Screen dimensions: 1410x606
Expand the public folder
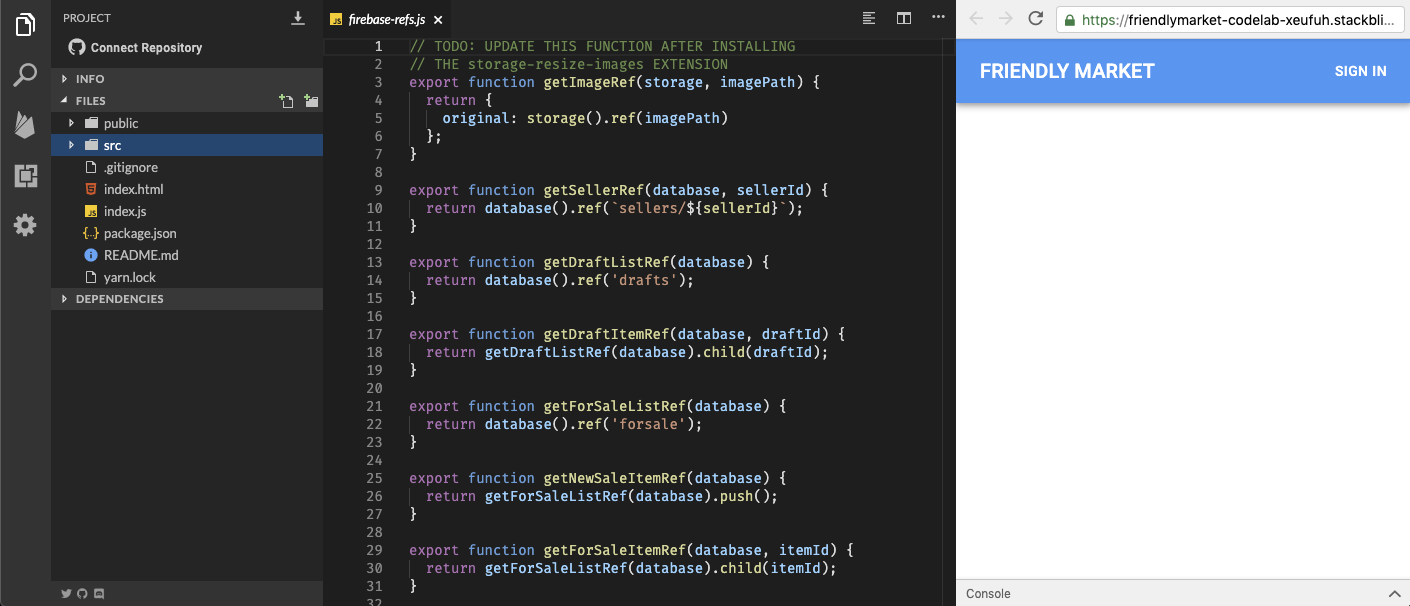point(121,123)
